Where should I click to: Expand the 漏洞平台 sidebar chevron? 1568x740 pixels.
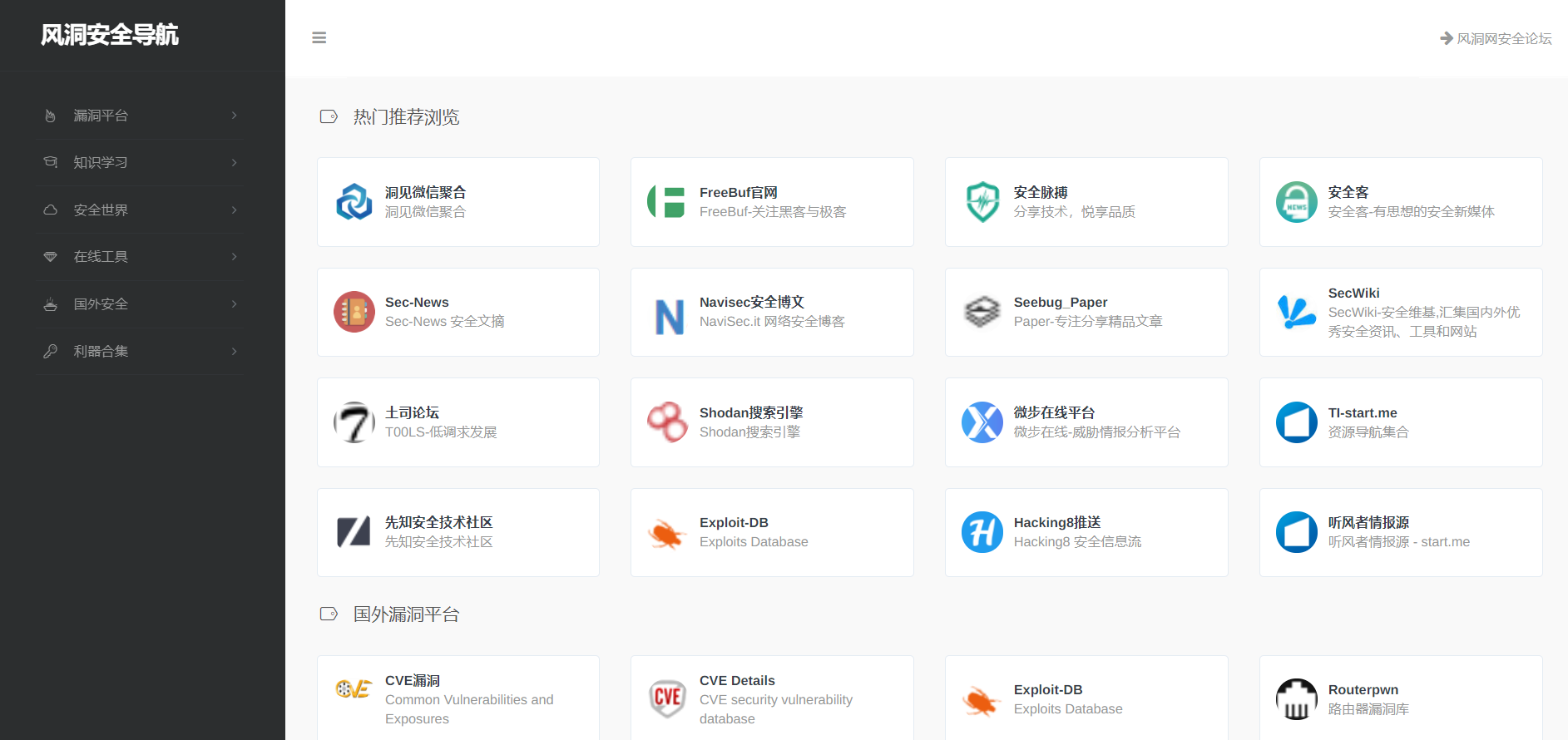(235, 116)
